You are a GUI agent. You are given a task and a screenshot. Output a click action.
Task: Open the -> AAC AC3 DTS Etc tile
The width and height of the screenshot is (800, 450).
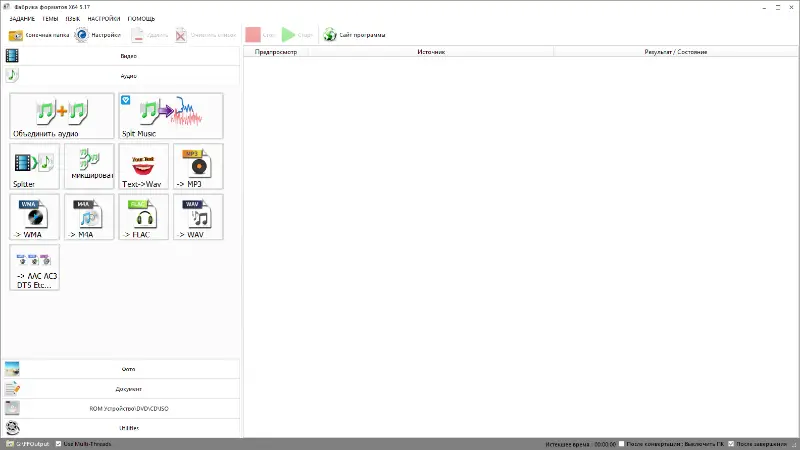[35, 267]
